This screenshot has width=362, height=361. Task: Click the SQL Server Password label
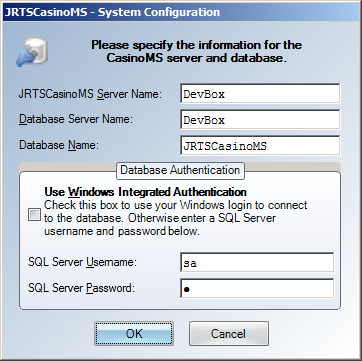pyautogui.click(x=81, y=288)
